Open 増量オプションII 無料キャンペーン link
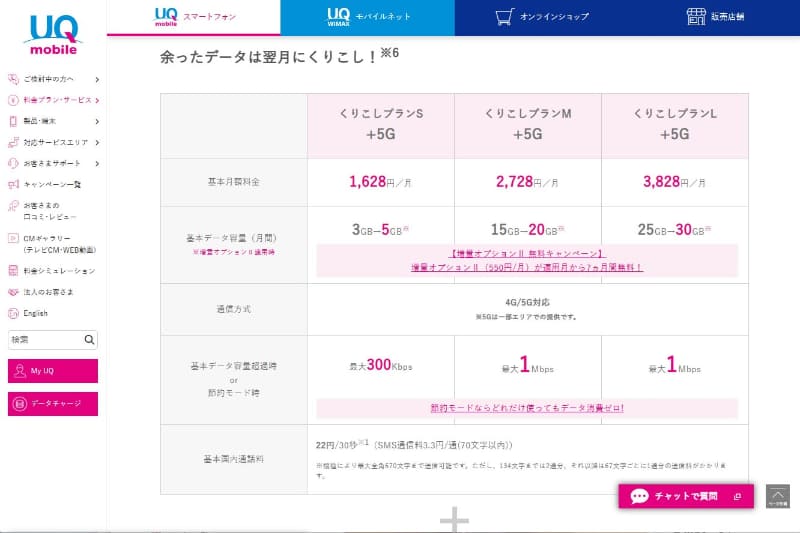 tap(527, 253)
